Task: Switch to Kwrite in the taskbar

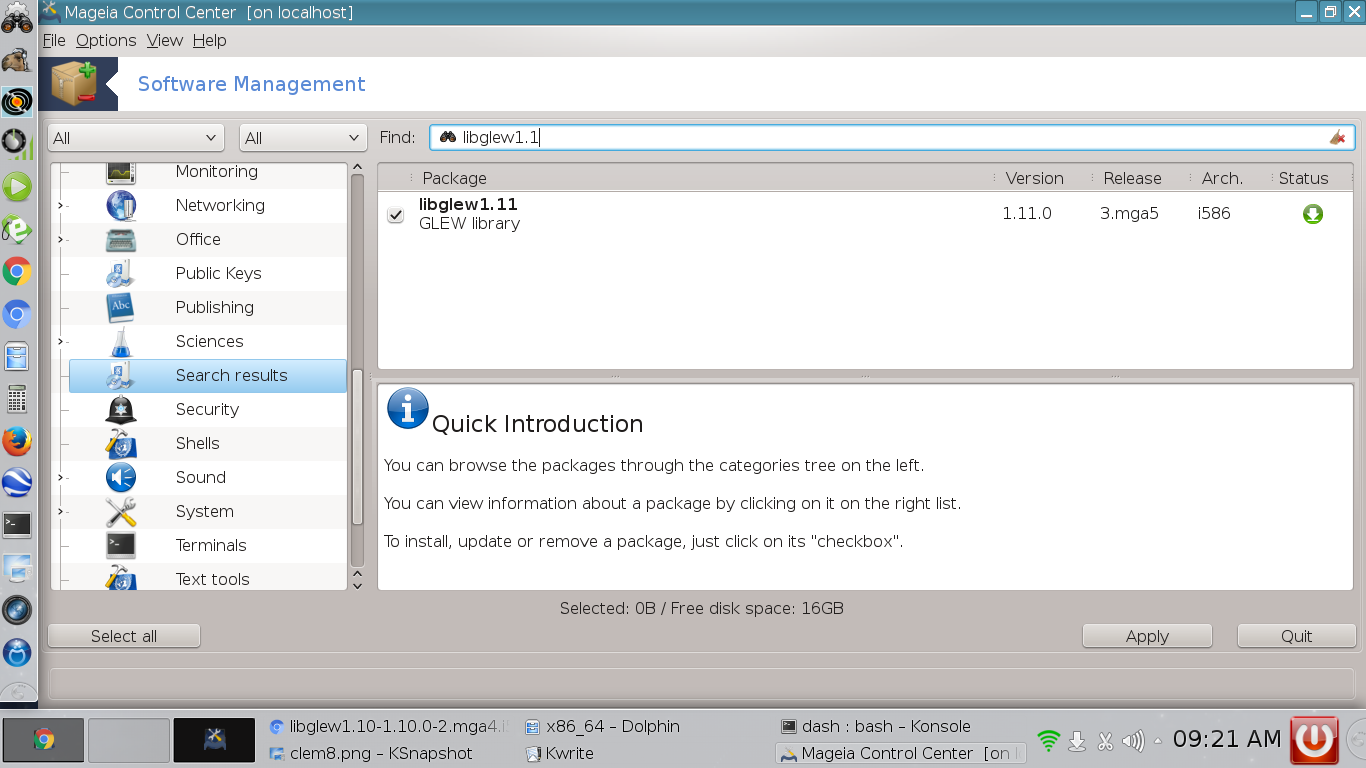Action: (559, 753)
